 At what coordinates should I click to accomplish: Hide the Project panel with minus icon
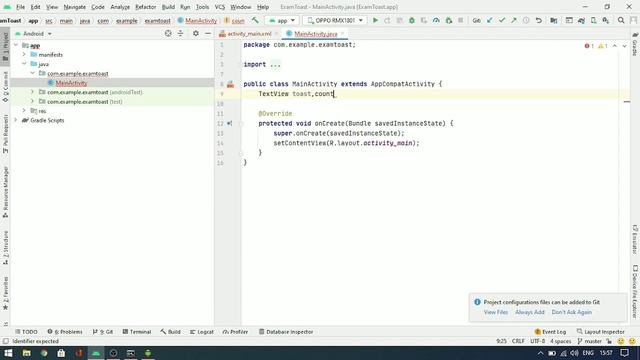[x=208, y=33]
